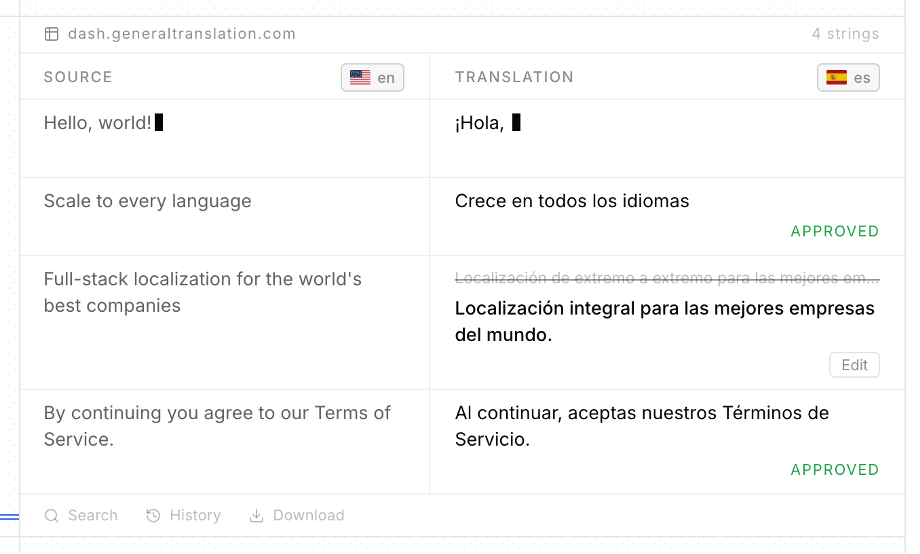This screenshot has height=554, width=920.
Task: Click the SOURCE column header
Action: (x=78, y=77)
